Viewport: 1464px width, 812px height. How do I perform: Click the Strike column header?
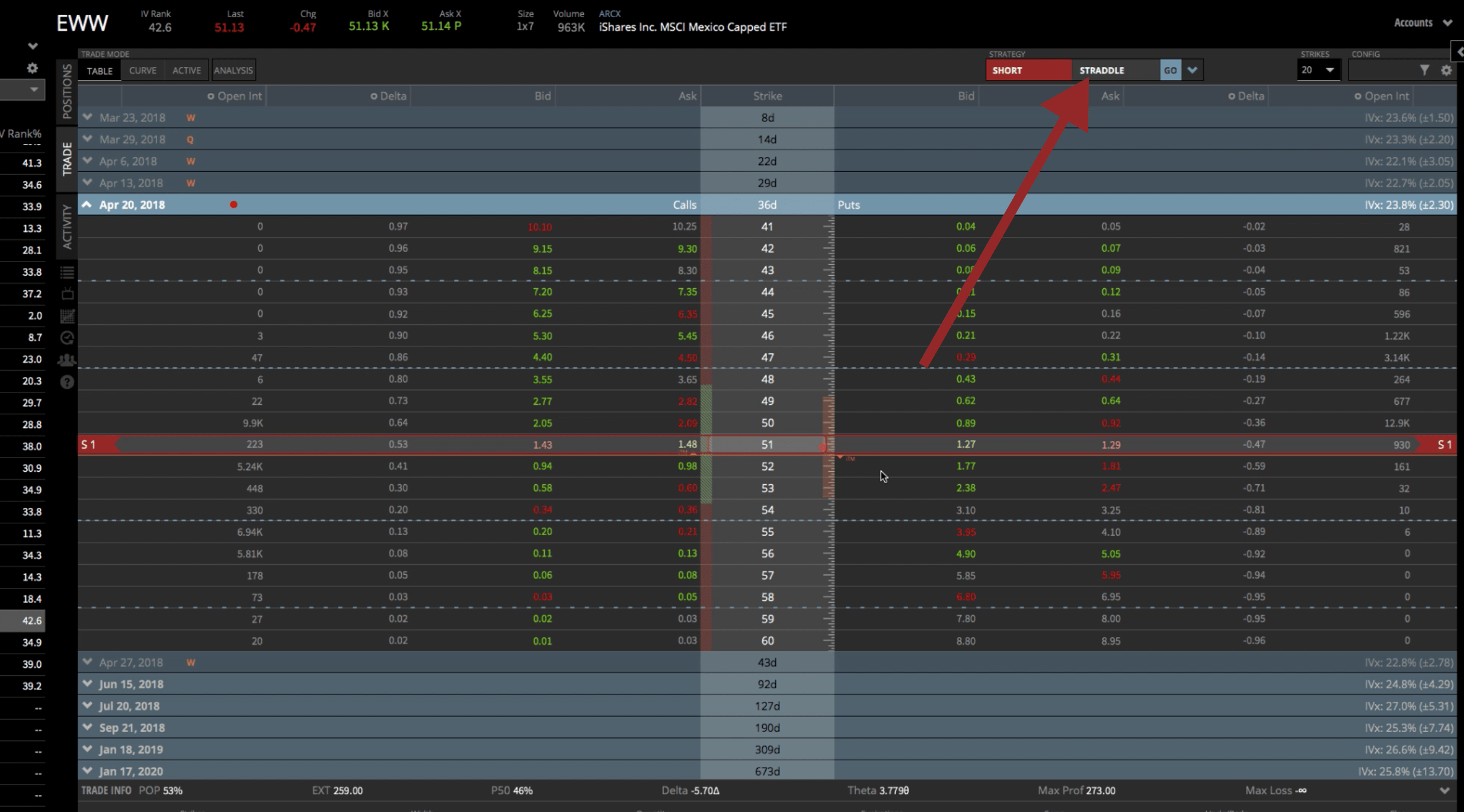coord(767,96)
